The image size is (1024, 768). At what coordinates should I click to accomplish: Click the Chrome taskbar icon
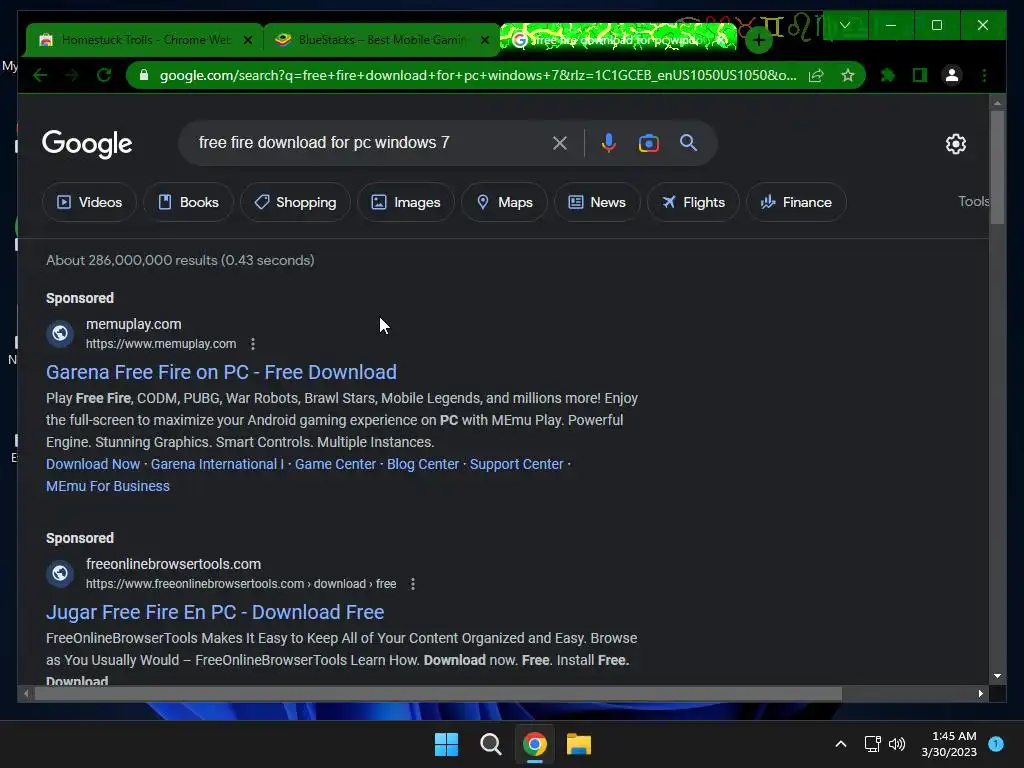[535, 744]
